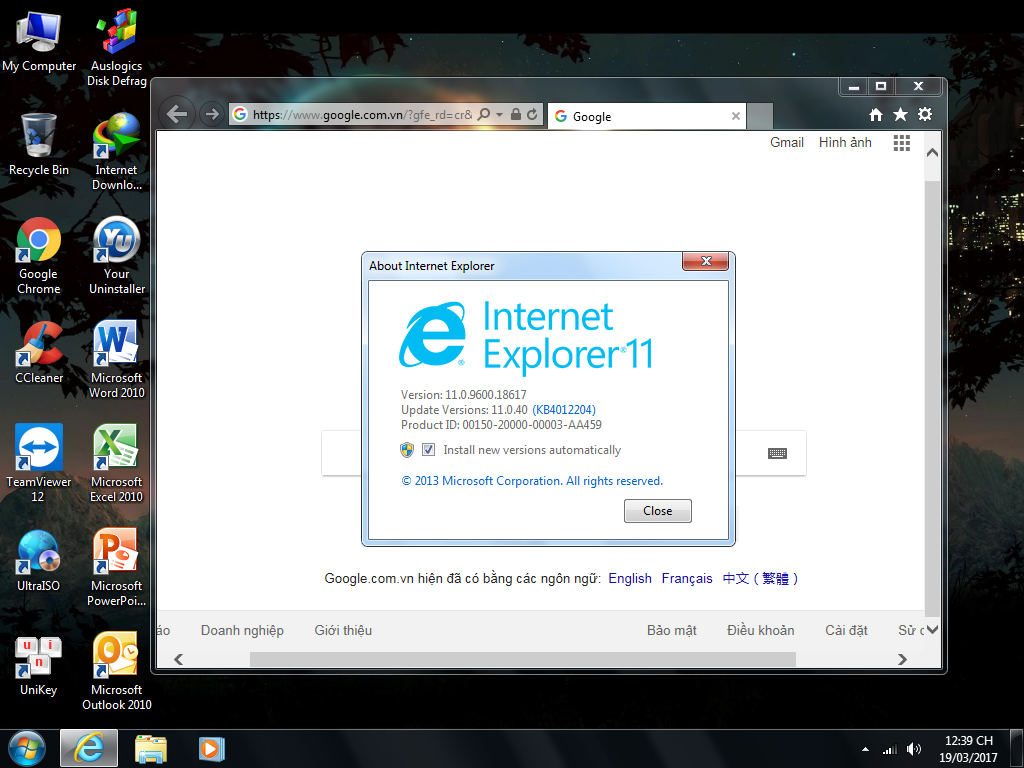Click the taskbar clock and date
1024x768 pixels.
pos(968,749)
